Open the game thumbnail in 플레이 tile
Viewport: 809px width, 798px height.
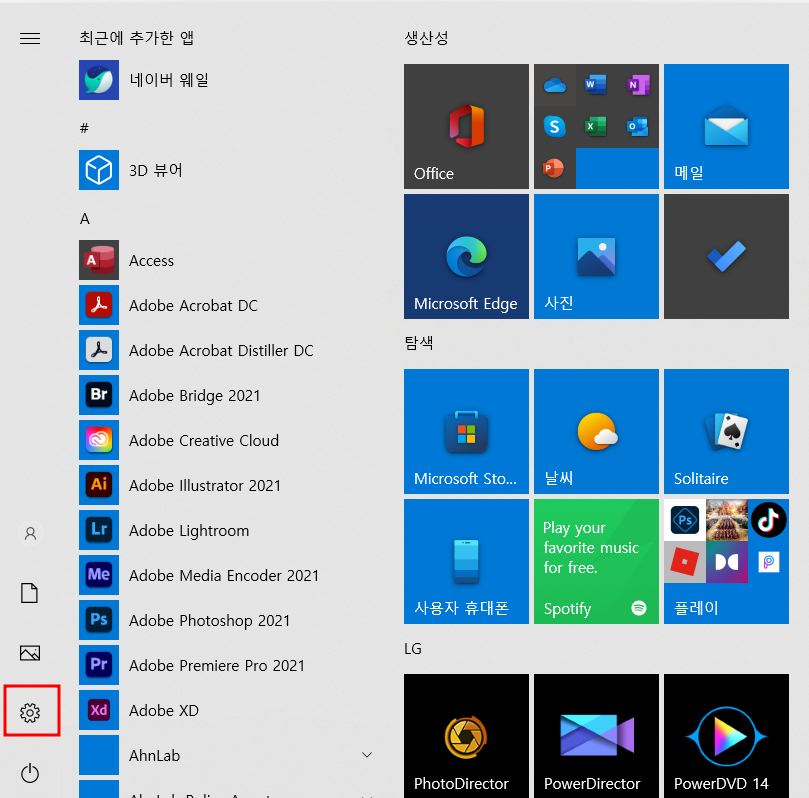726,519
